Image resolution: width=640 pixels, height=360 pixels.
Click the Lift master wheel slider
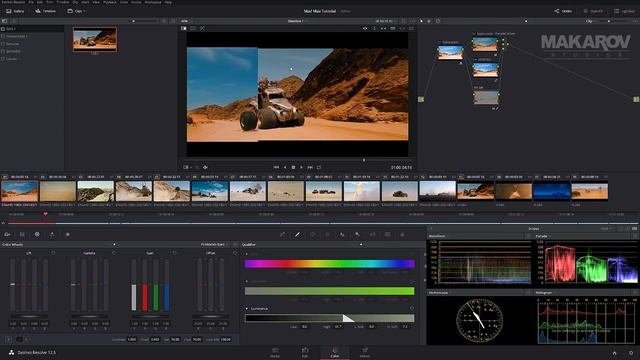29,316
